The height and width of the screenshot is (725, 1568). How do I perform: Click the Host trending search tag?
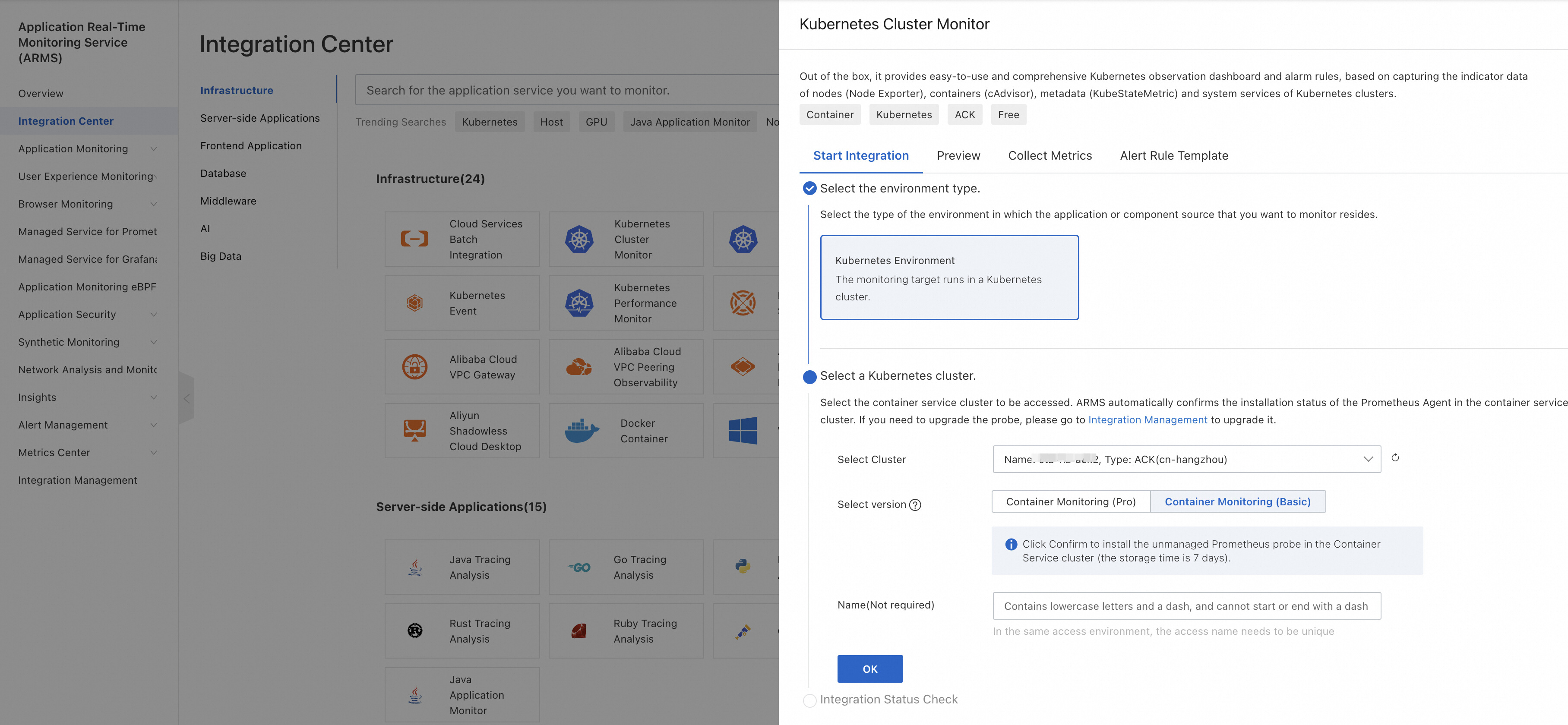point(551,122)
